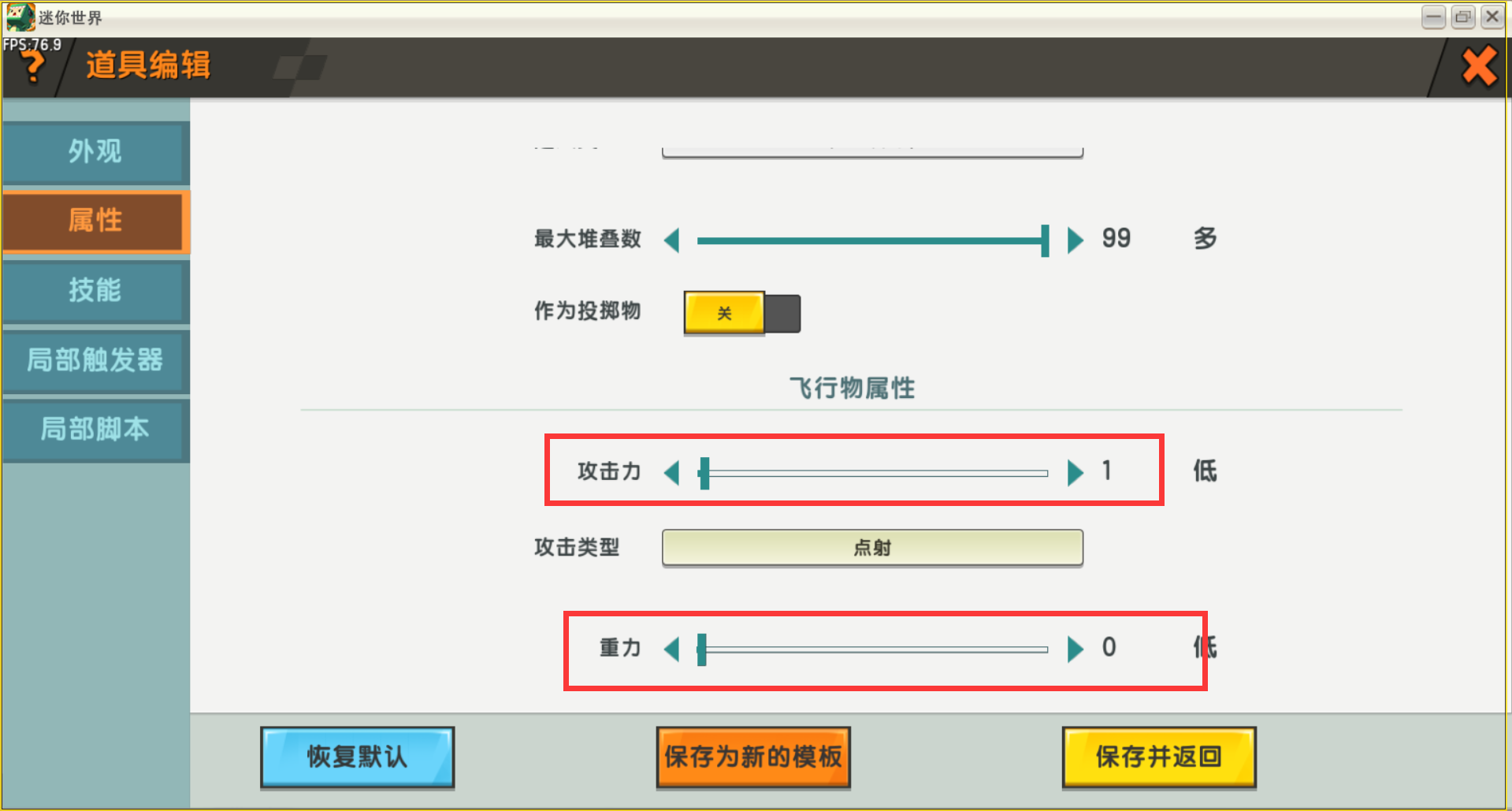Viewport: 1512px width, 811px height.
Task: Decrease 攻击力 using left arrow
Action: coord(672,473)
